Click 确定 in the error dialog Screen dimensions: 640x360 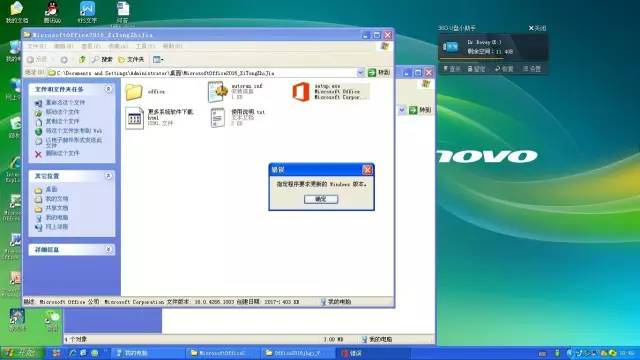[x=321, y=199]
